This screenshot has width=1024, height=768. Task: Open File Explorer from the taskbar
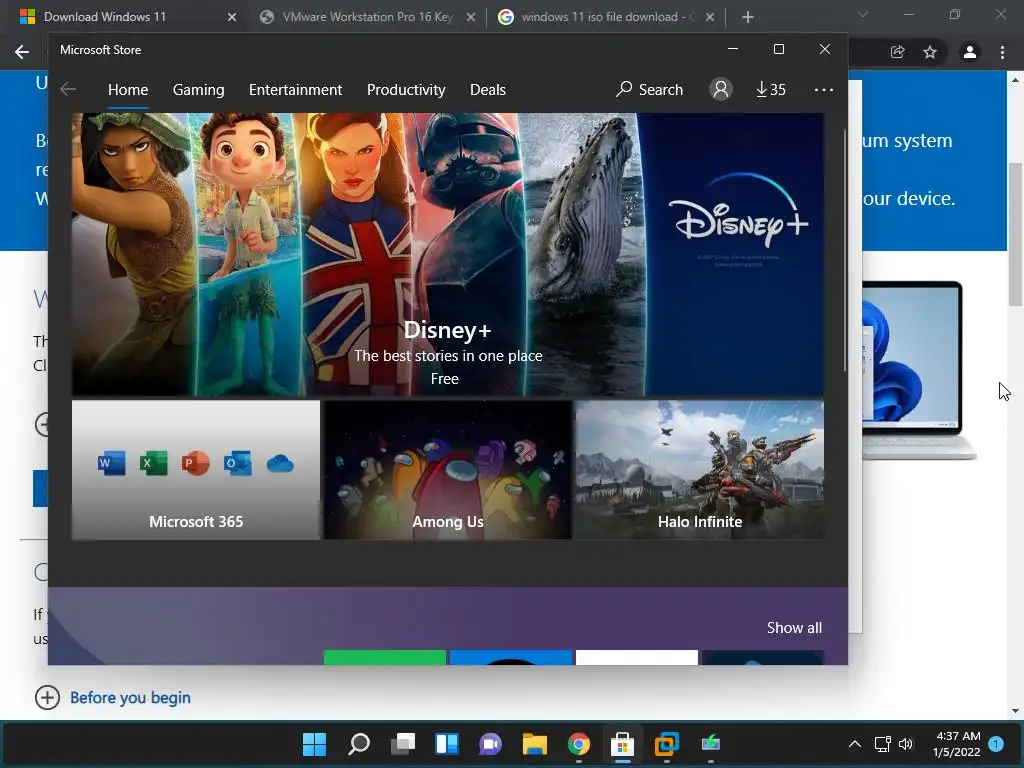tap(535, 744)
